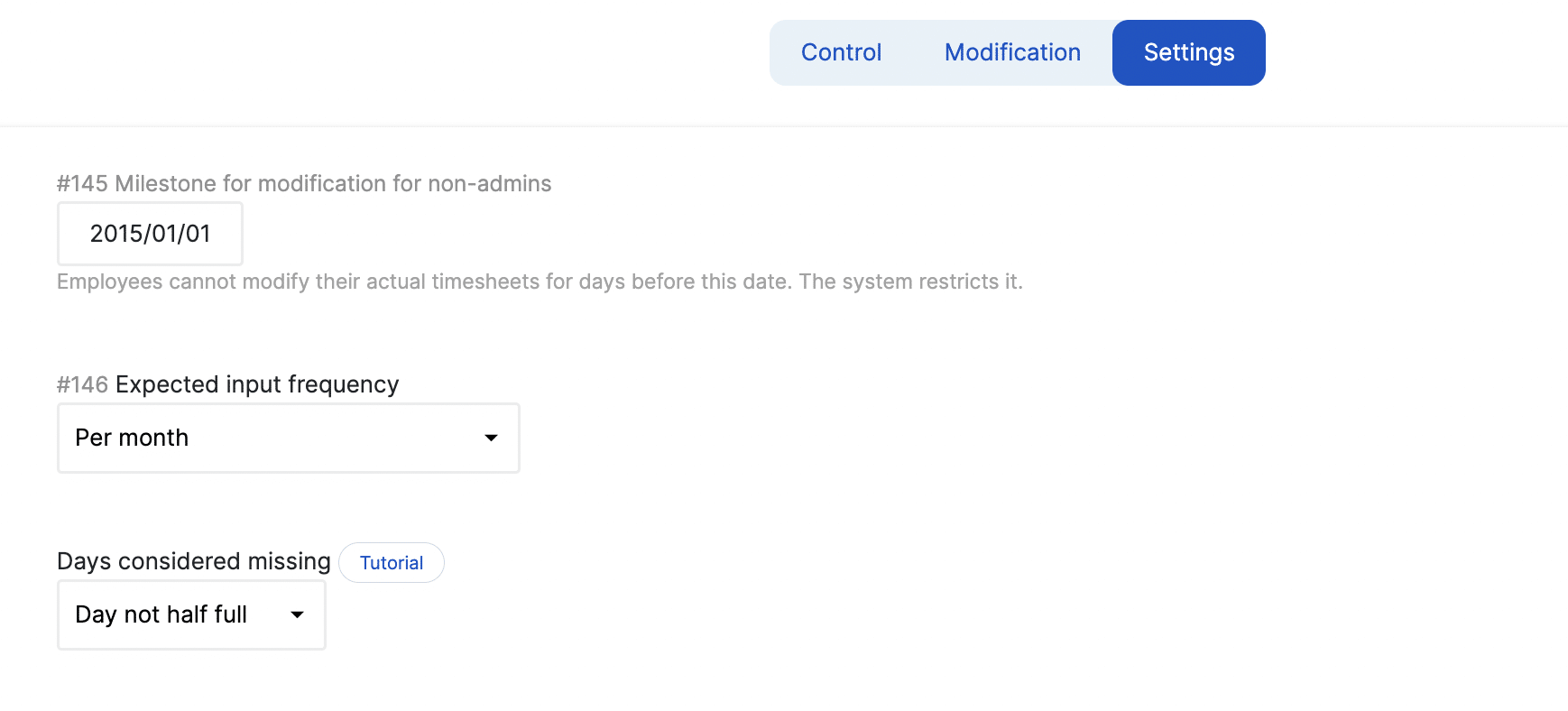Click the word Control in the tab bar

[841, 52]
